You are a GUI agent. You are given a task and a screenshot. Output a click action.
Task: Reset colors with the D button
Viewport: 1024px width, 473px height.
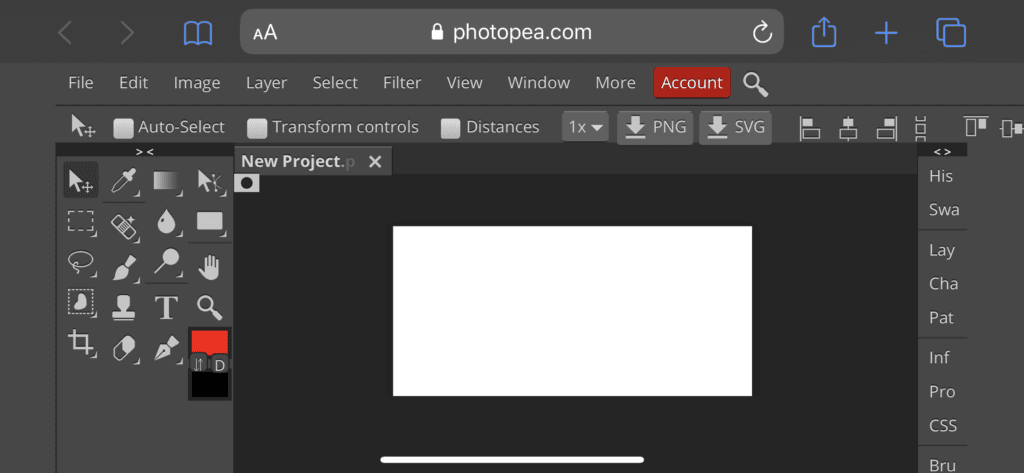click(220, 365)
